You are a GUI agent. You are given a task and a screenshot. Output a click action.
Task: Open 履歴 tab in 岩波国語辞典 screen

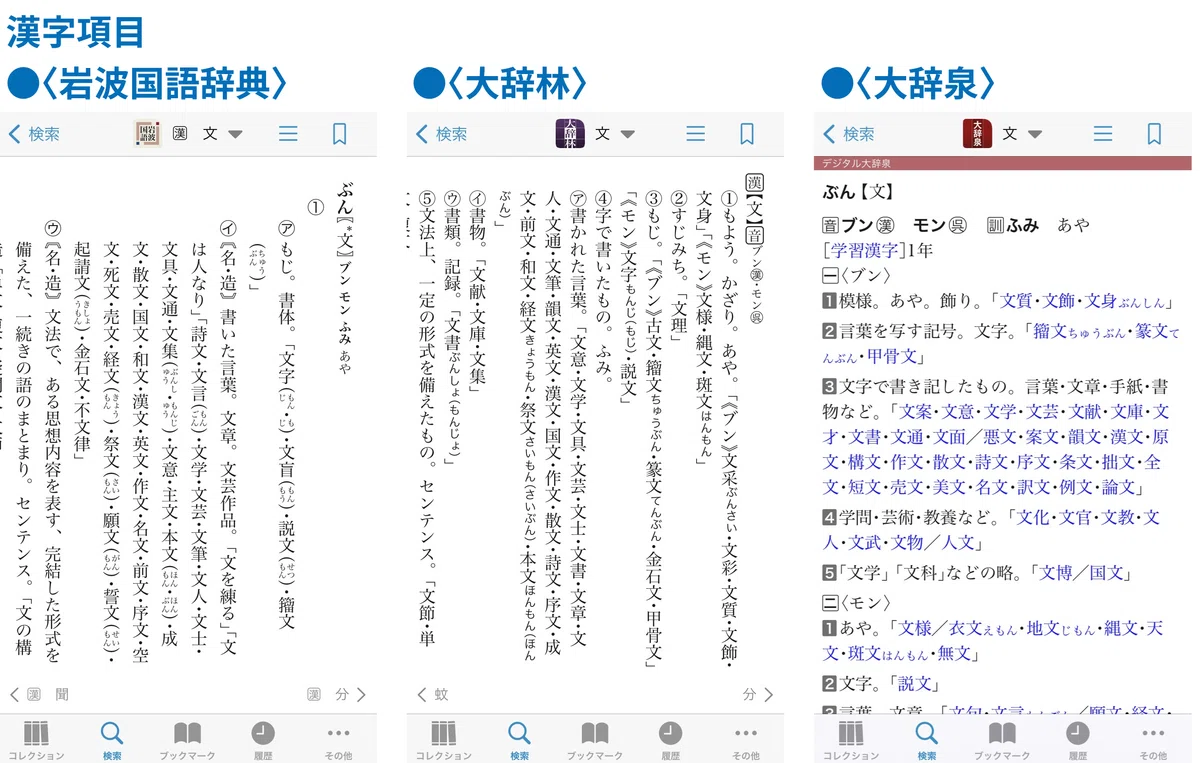tap(263, 741)
